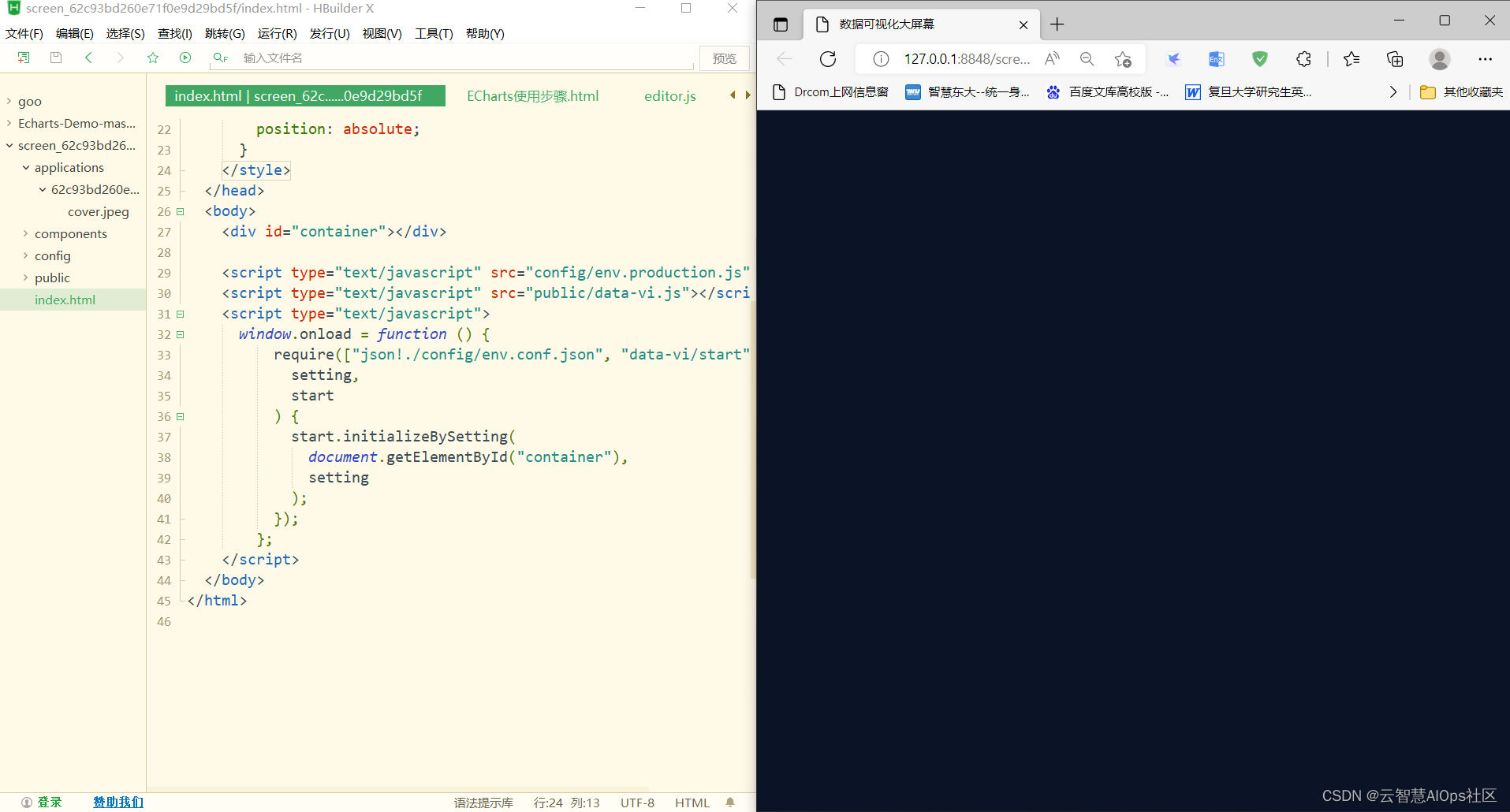The height and width of the screenshot is (812, 1510).
Task: Collapse the script fold at line 31
Action: 180,314
